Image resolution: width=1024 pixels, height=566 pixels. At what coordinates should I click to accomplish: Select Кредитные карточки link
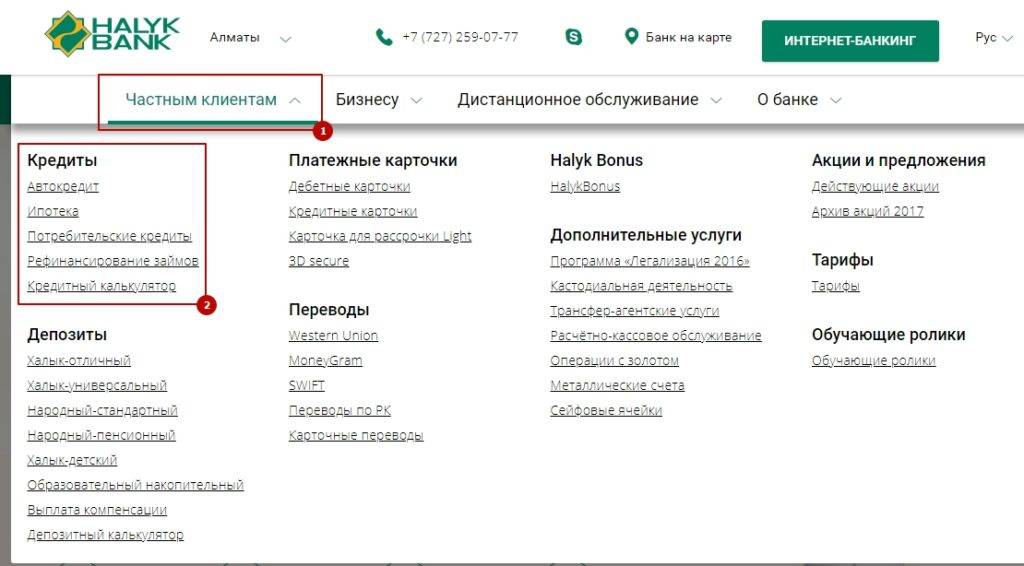pyautogui.click(x=352, y=211)
